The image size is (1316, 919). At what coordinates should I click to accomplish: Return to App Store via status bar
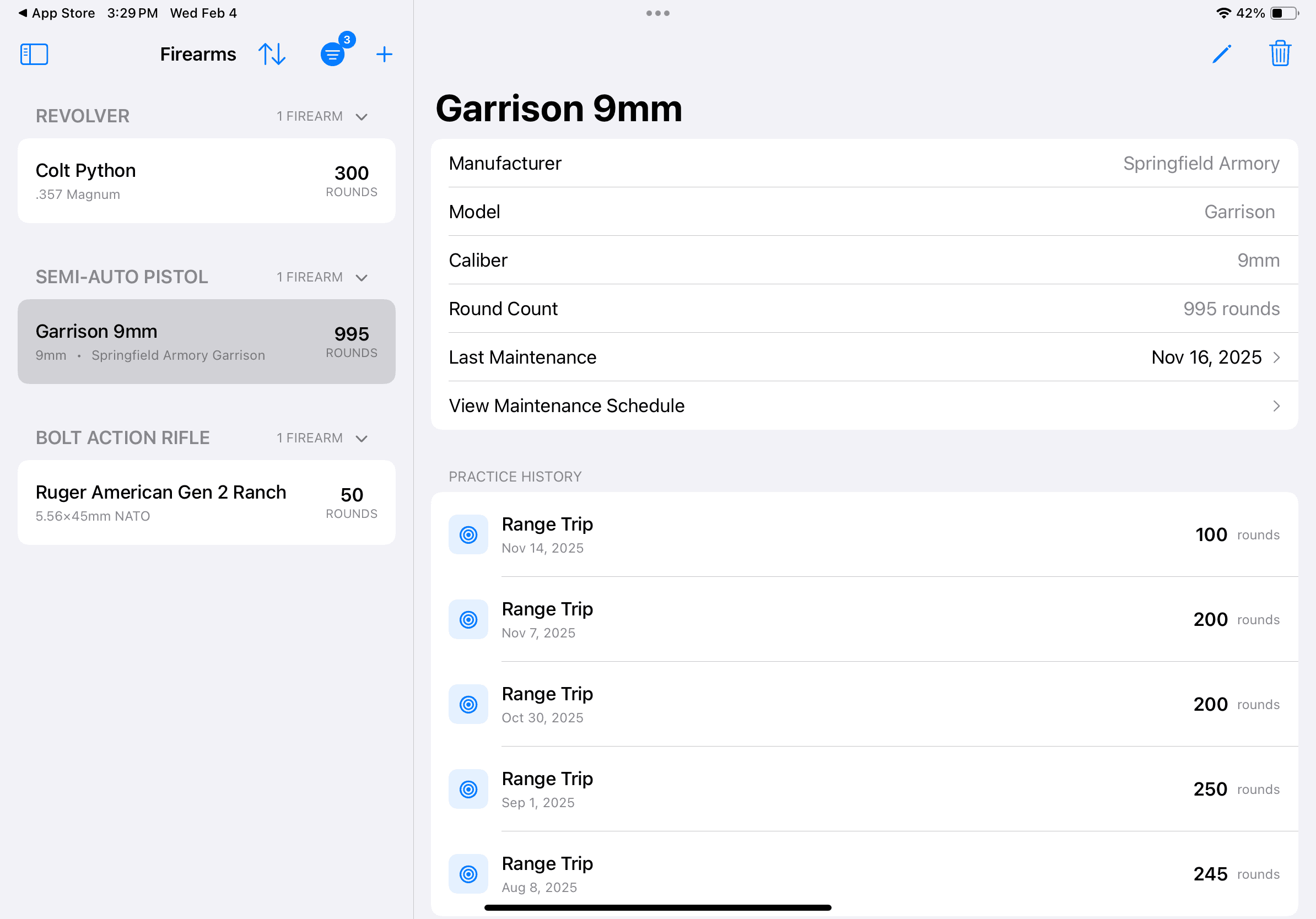(56, 13)
